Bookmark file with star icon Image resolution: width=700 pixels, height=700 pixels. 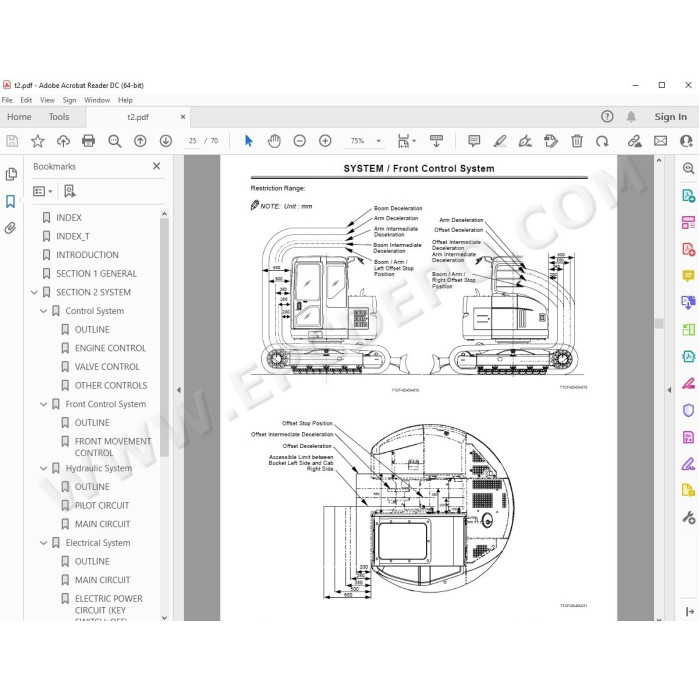(x=38, y=141)
